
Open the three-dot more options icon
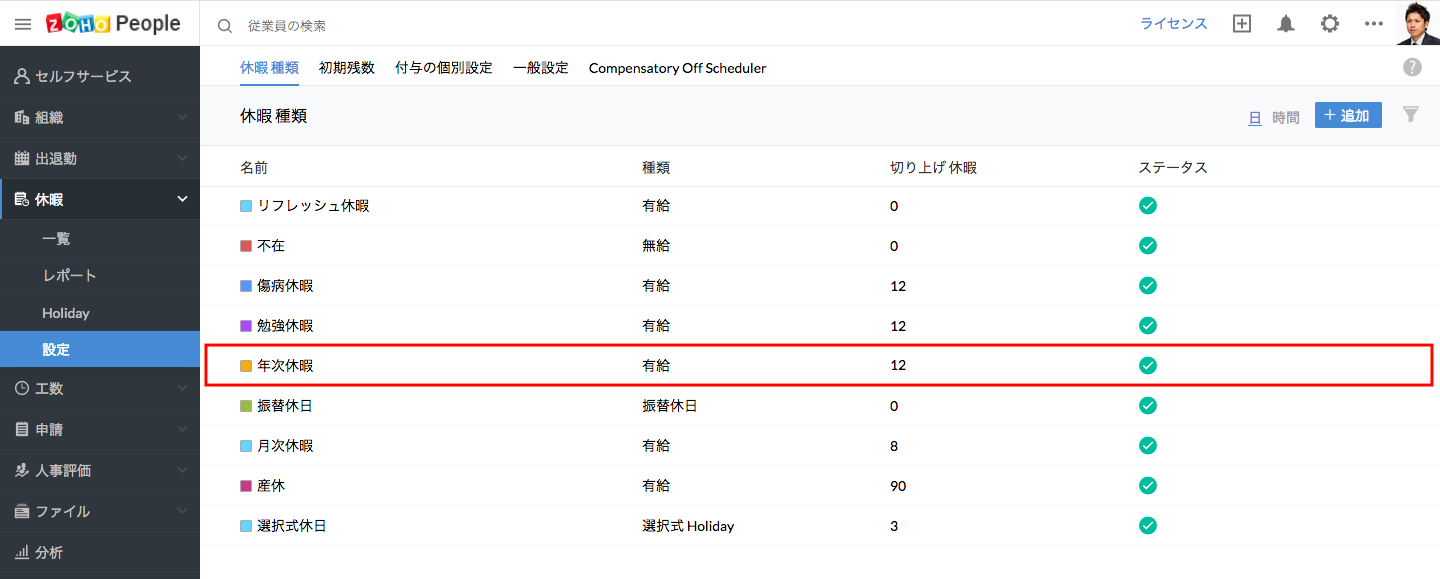click(1374, 24)
